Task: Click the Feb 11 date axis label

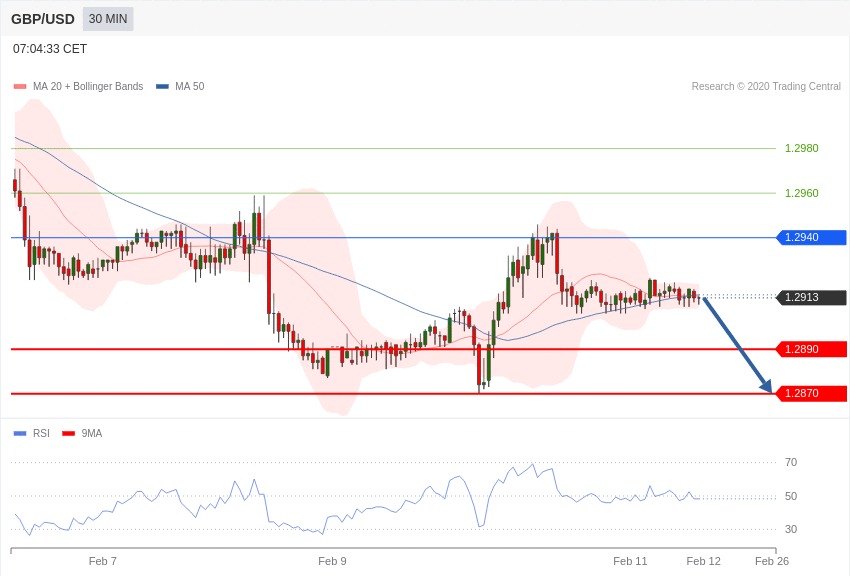Action: (x=630, y=561)
